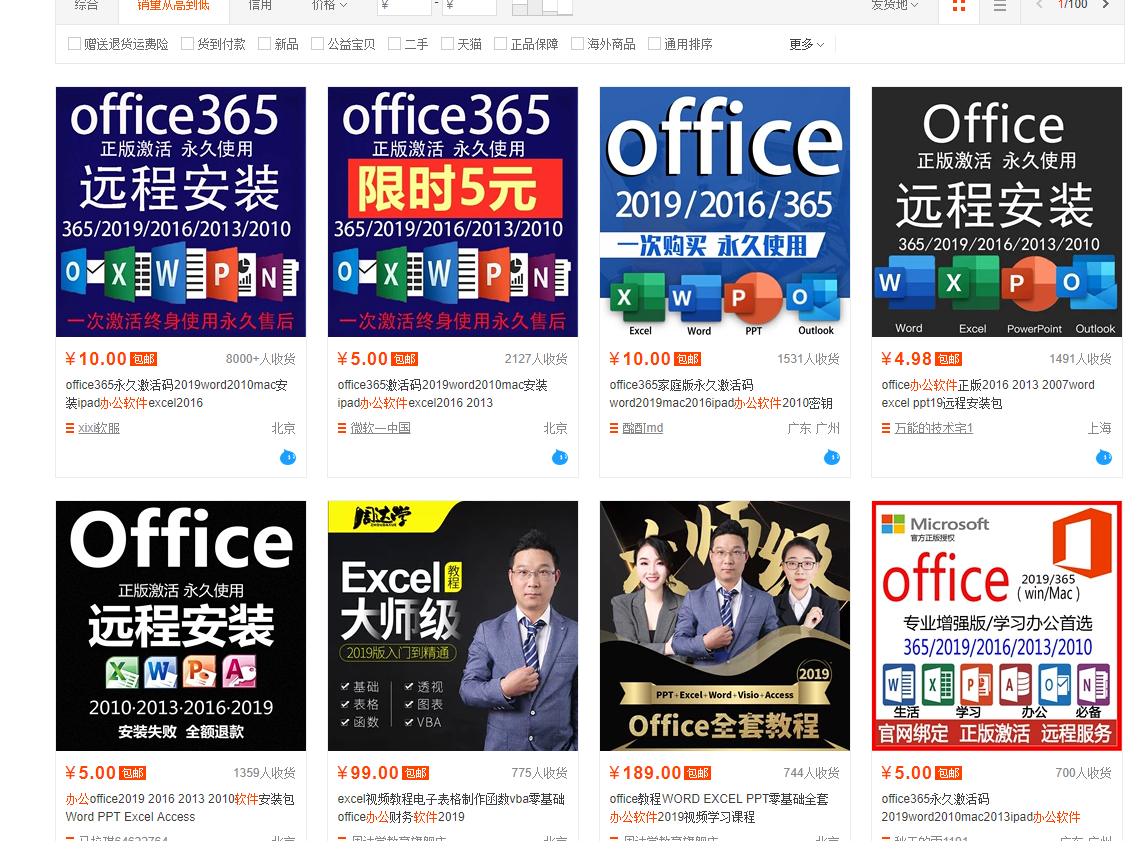Enable 正品保障 filter
Image resolution: width=1127 pixels, height=841 pixels.
501,44
